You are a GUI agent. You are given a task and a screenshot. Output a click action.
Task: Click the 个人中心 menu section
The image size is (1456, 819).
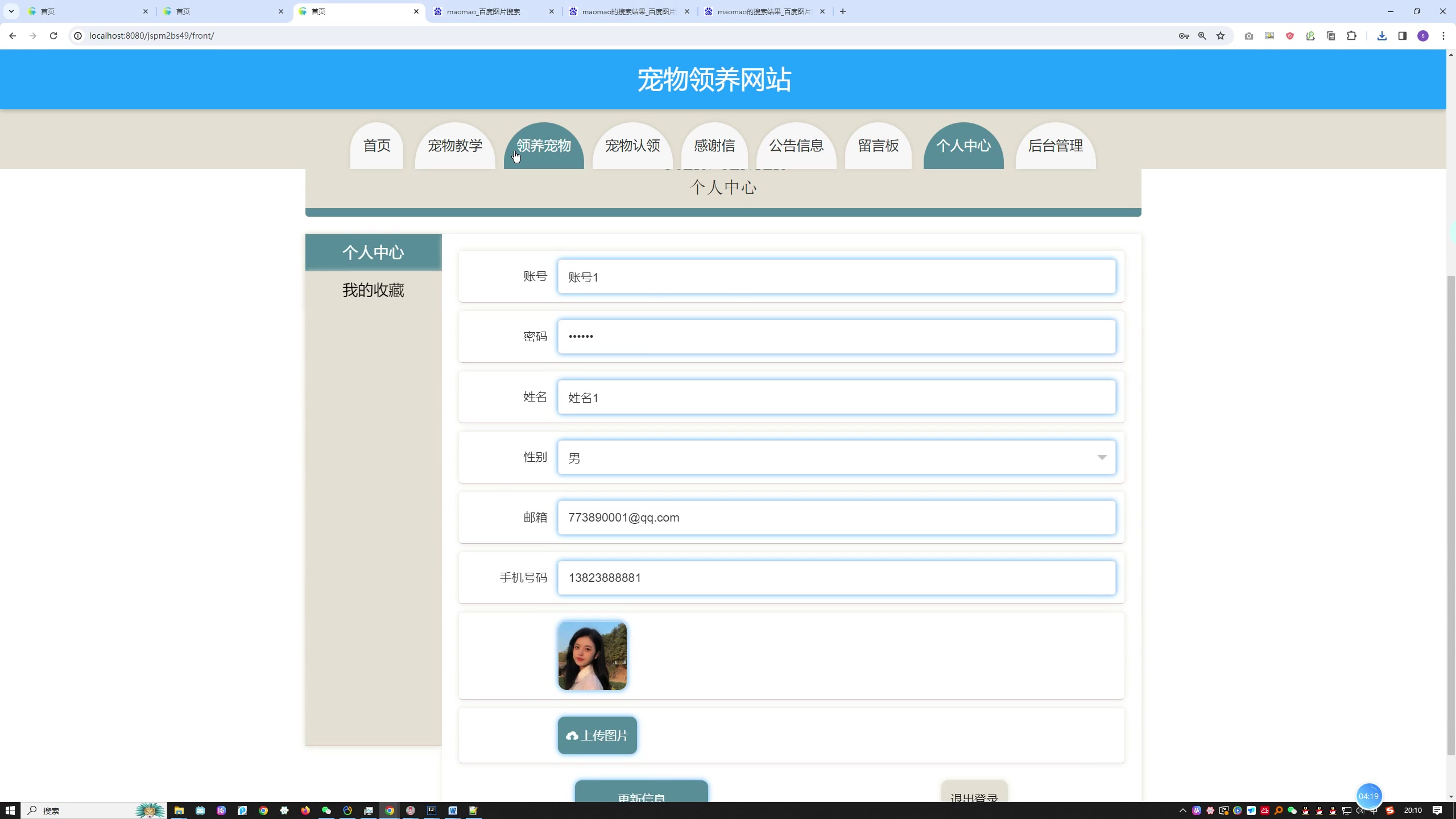(963, 145)
